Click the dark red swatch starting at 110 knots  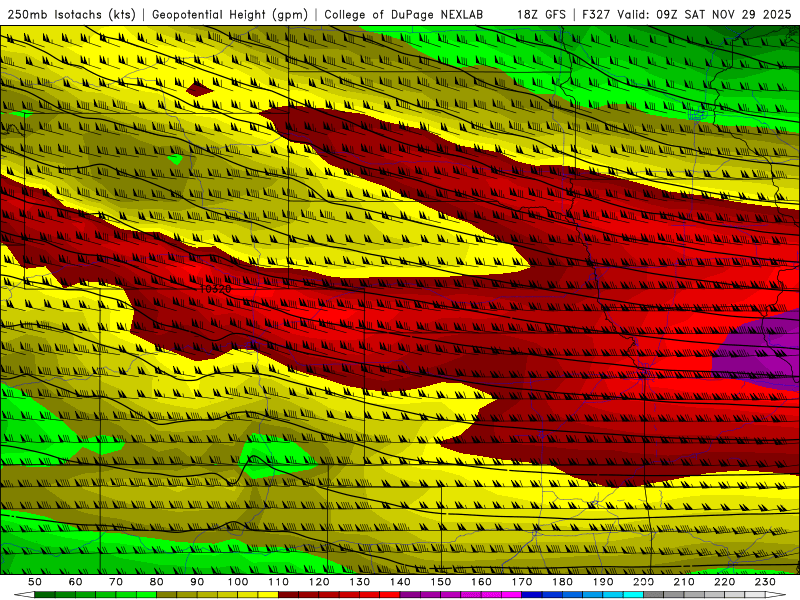click(288, 594)
